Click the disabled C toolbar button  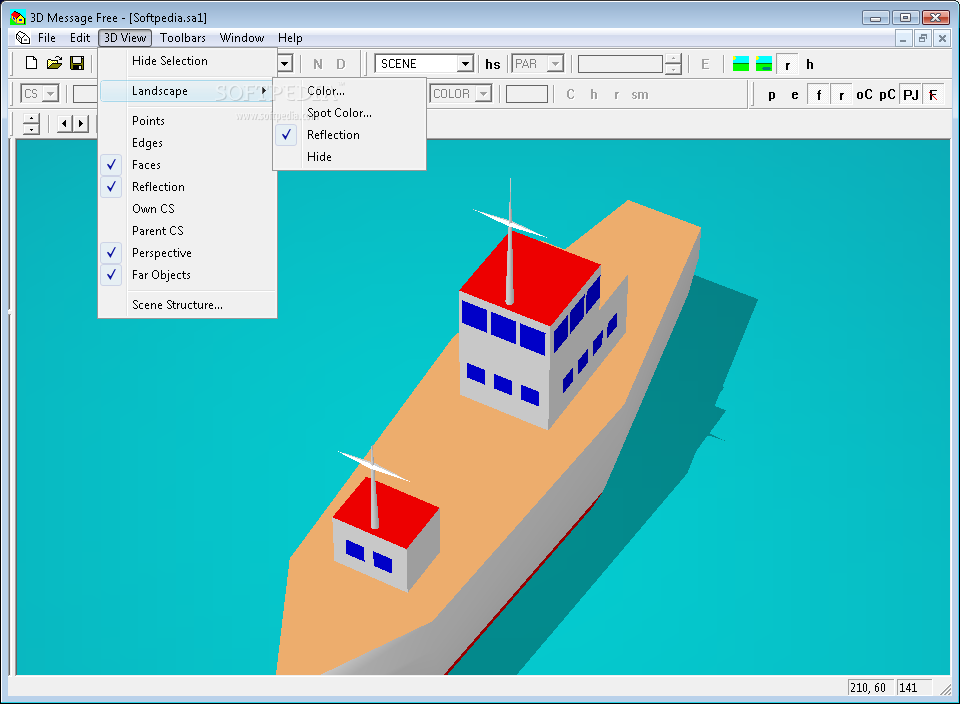[571, 95]
